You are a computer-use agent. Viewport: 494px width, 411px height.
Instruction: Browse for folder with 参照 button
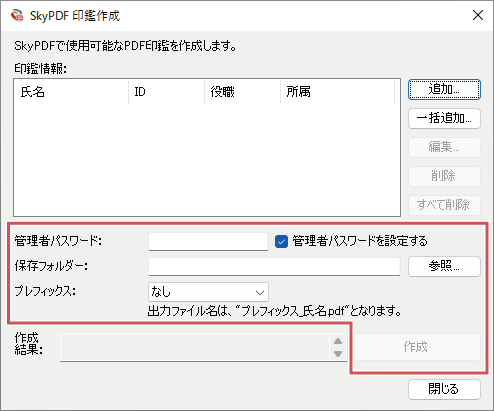pos(444,266)
